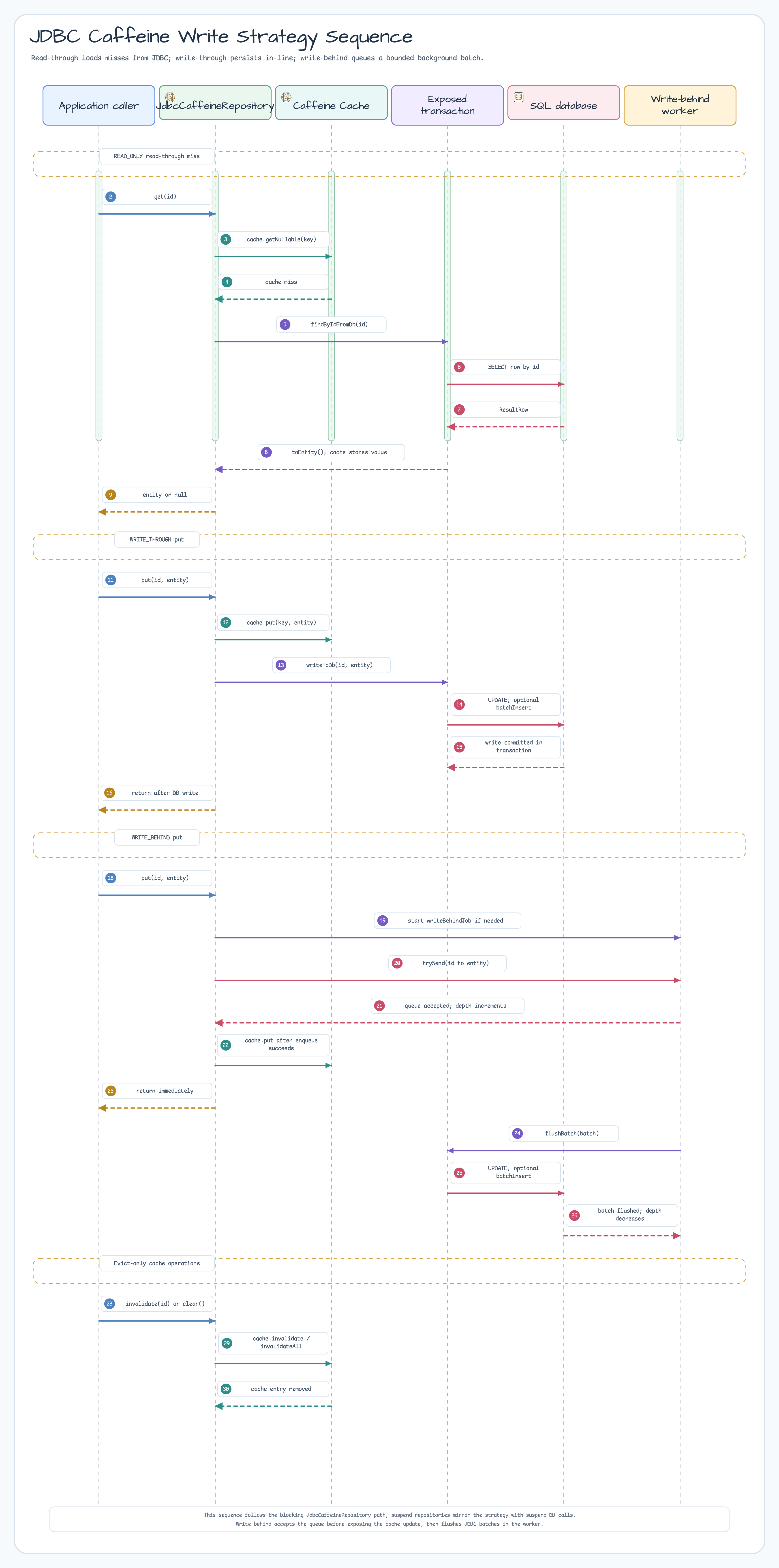This screenshot has height=1568, width=779.
Task: Click step badge 14 beside UPDATE; optional batchInsert
Action: pos(460,704)
